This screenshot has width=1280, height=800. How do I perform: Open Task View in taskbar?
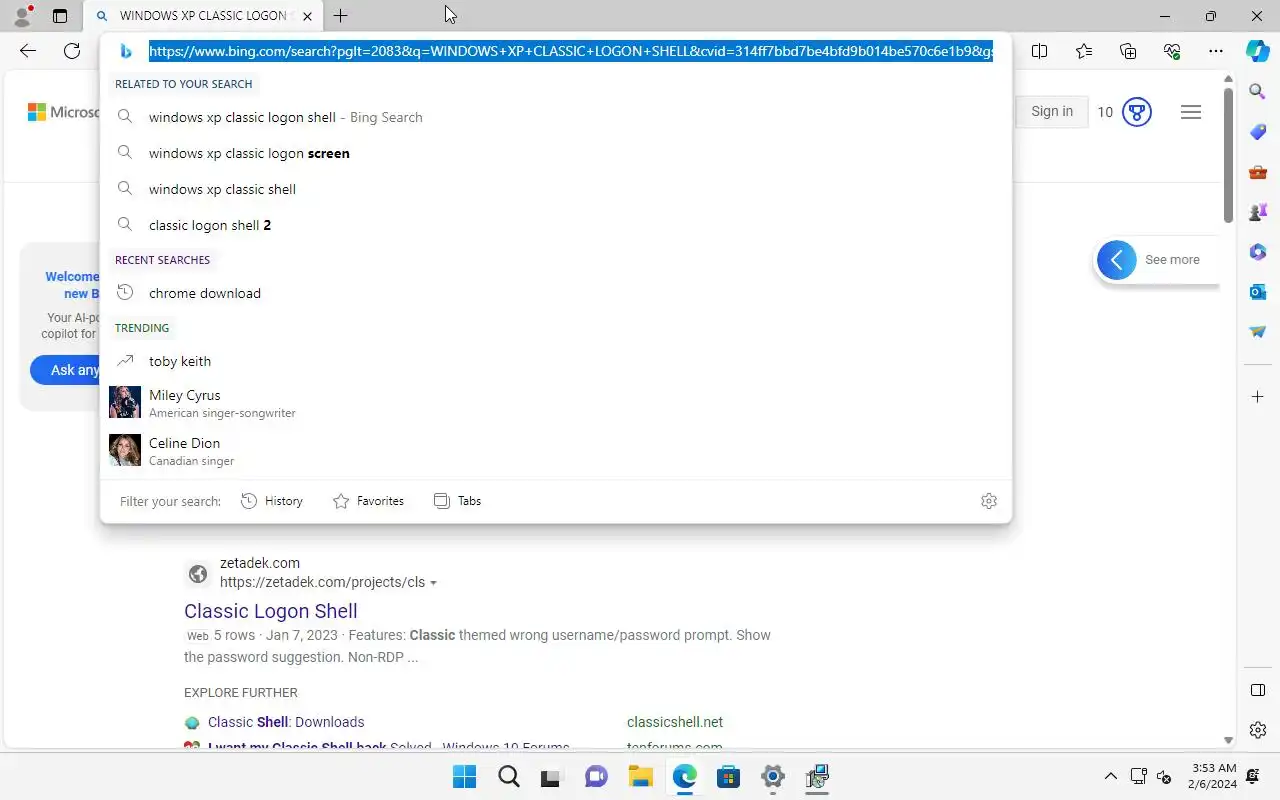(x=552, y=777)
